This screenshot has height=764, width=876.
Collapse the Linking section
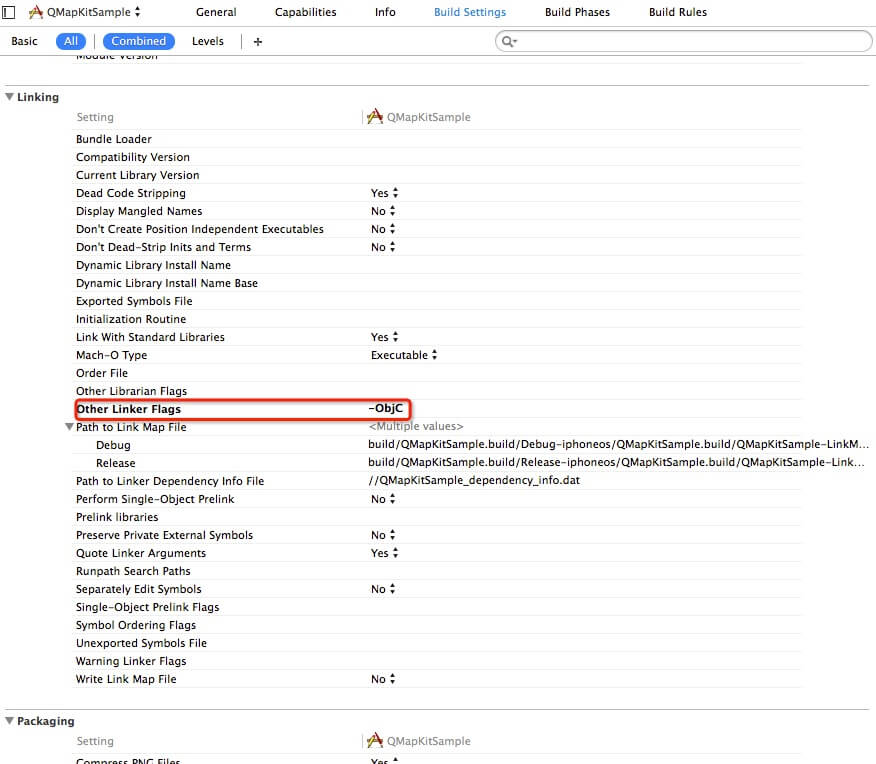coord(9,96)
